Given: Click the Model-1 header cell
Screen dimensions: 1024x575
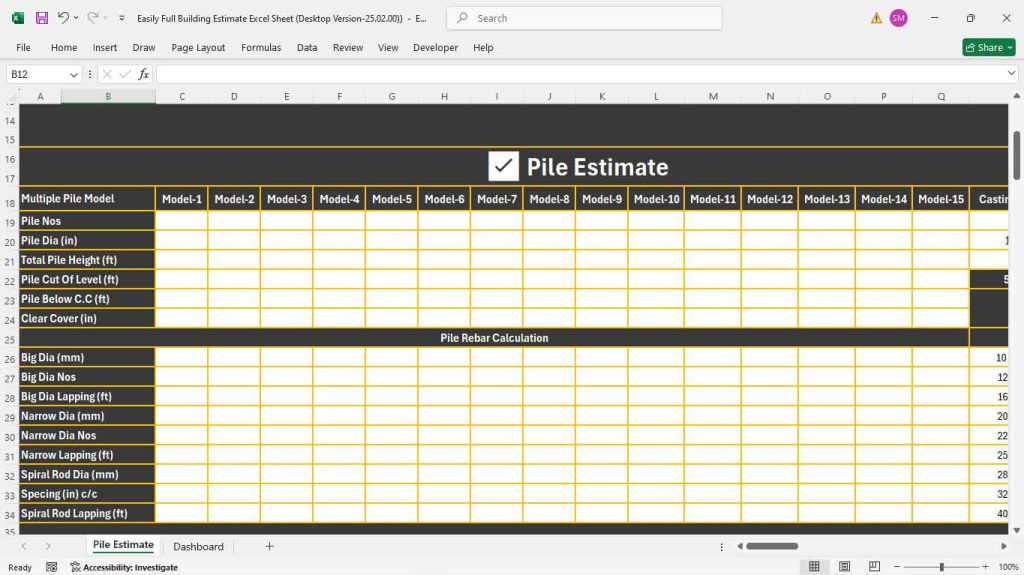Looking at the screenshot, I should [182, 199].
